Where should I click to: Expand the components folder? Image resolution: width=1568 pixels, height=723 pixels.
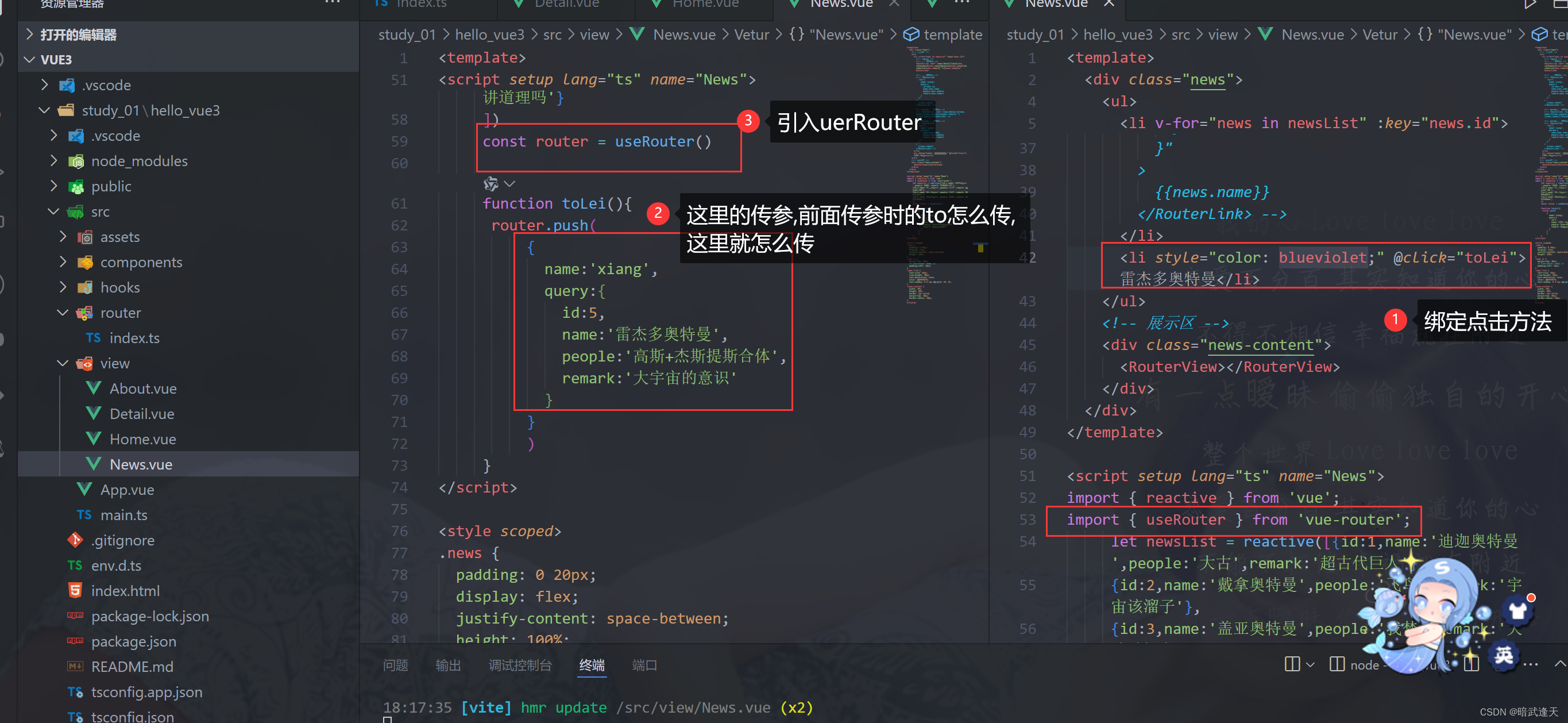[63, 262]
